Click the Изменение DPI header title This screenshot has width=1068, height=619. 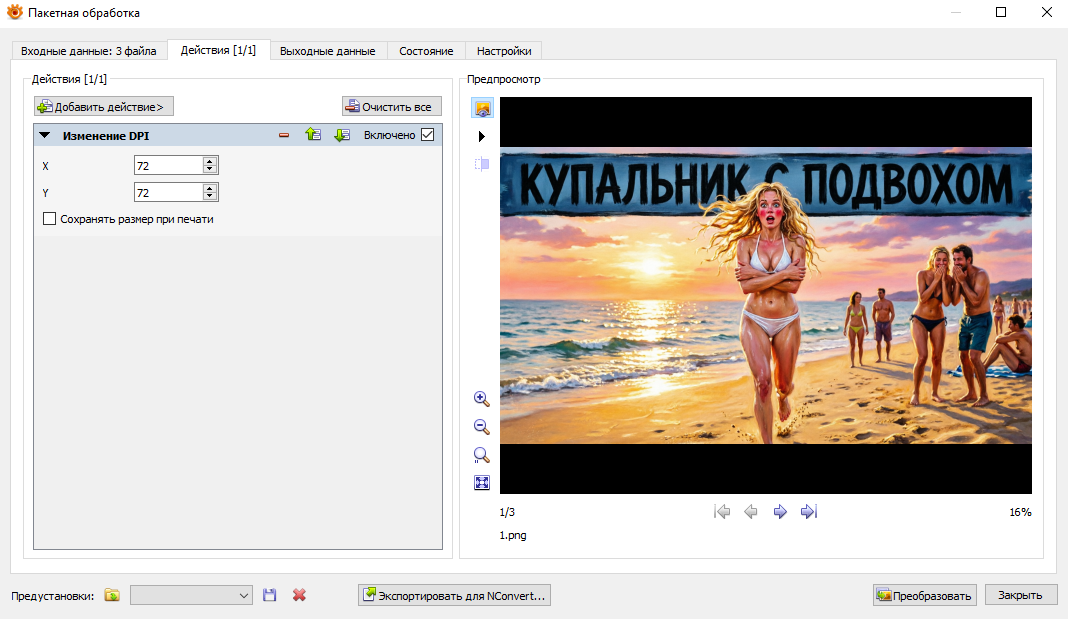coord(106,136)
